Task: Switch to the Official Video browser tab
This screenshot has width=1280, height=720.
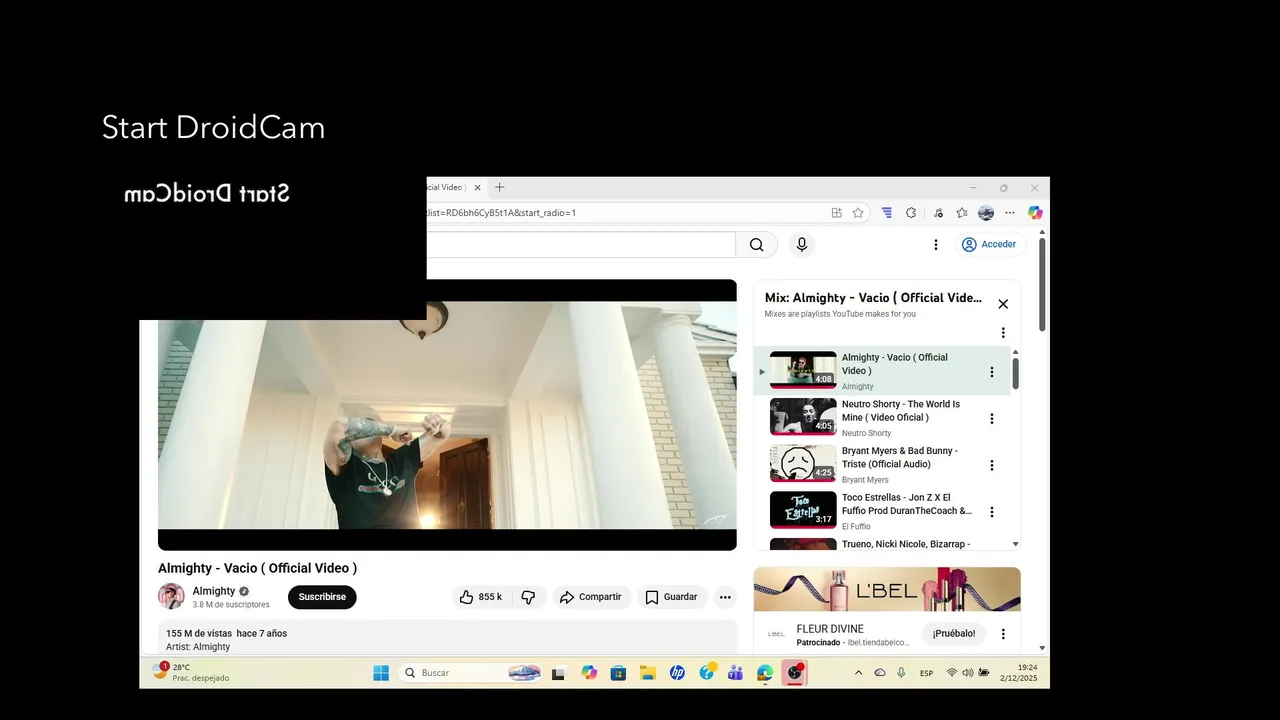Action: click(x=446, y=187)
